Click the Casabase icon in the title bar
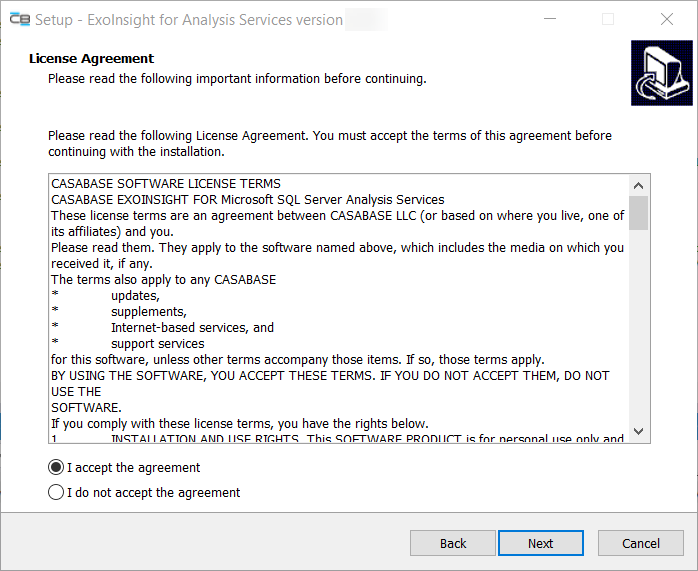 point(19,19)
